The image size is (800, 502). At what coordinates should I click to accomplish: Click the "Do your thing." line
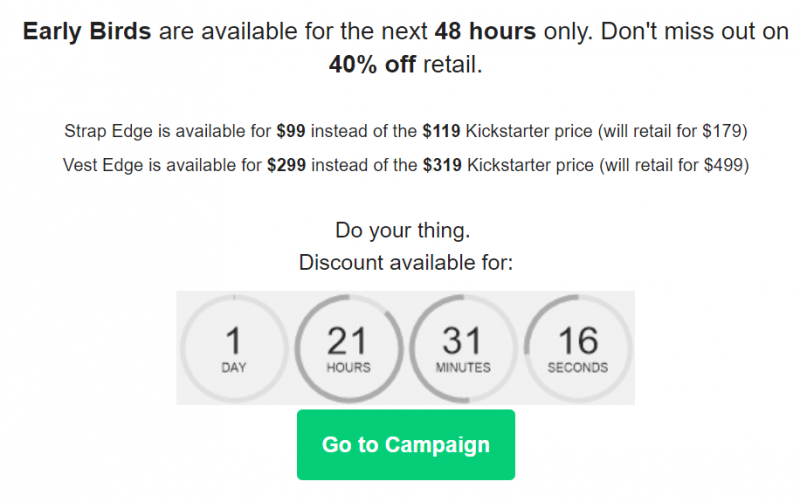[403, 231]
